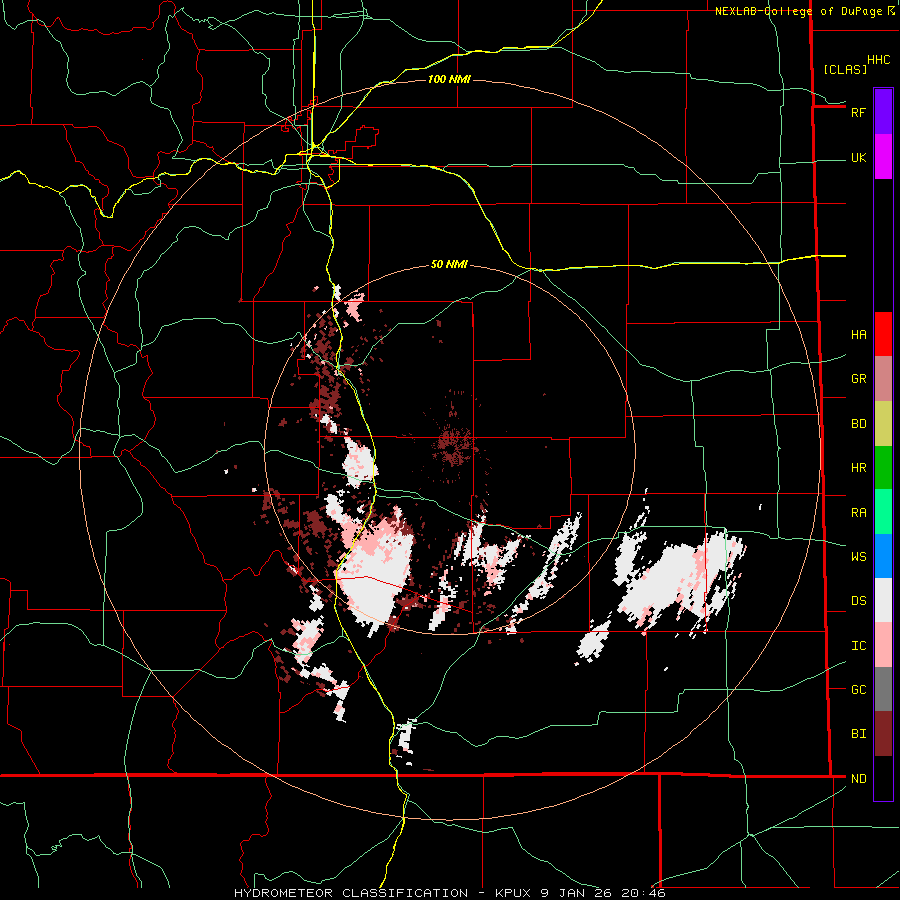The height and width of the screenshot is (900, 900).
Task: Click the WS legend label
Action: pos(858,557)
